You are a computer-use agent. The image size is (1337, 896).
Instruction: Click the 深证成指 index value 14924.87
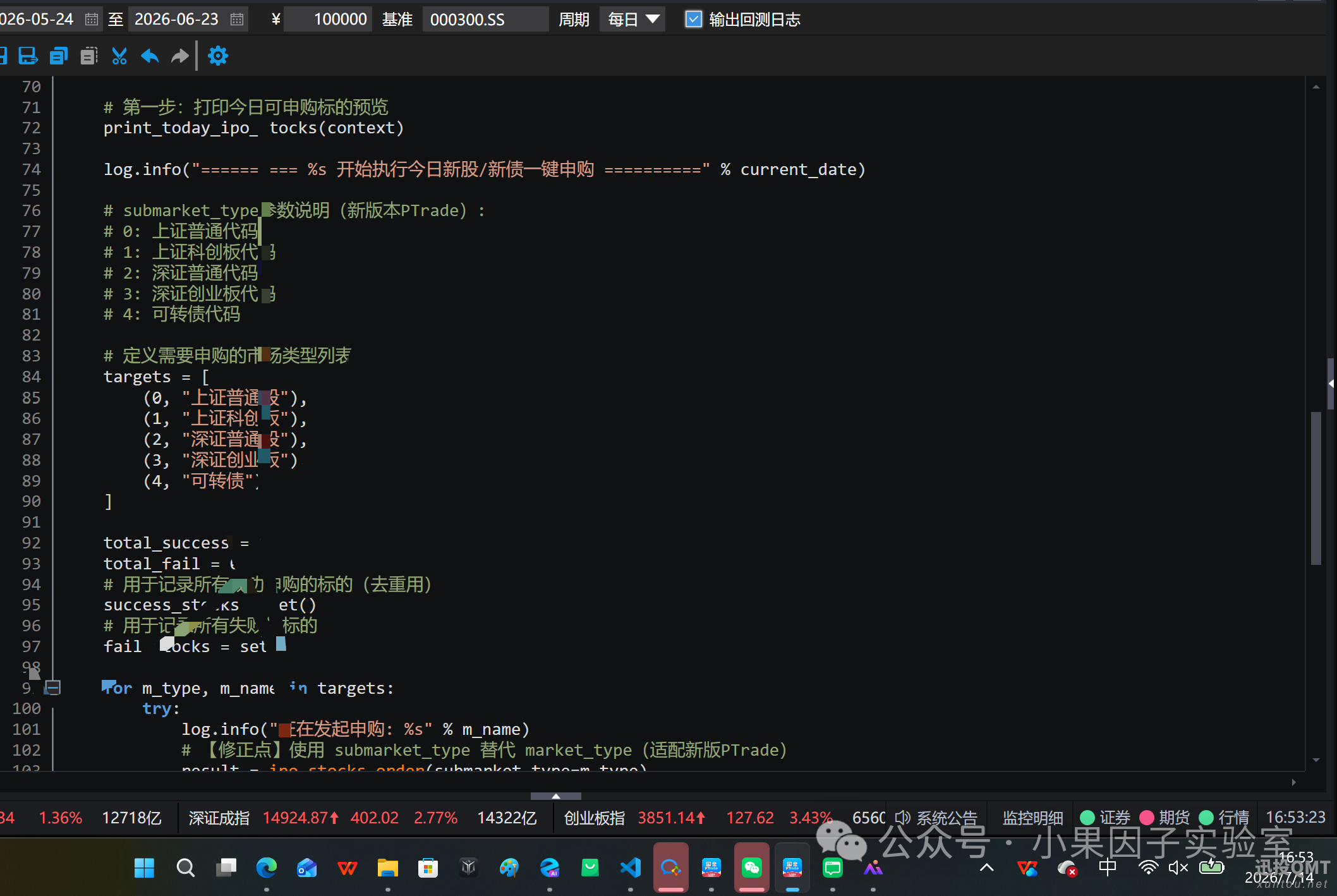coord(301,818)
